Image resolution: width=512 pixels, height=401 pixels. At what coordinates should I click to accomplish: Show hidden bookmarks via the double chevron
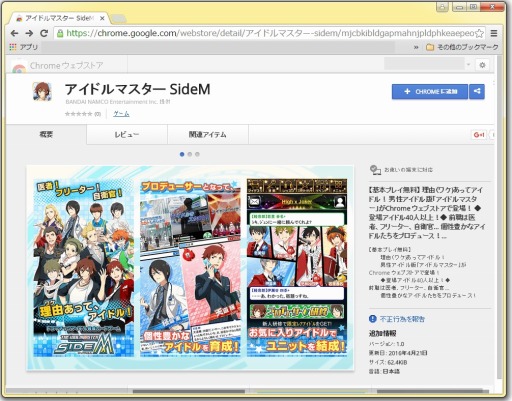tap(416, 47)
